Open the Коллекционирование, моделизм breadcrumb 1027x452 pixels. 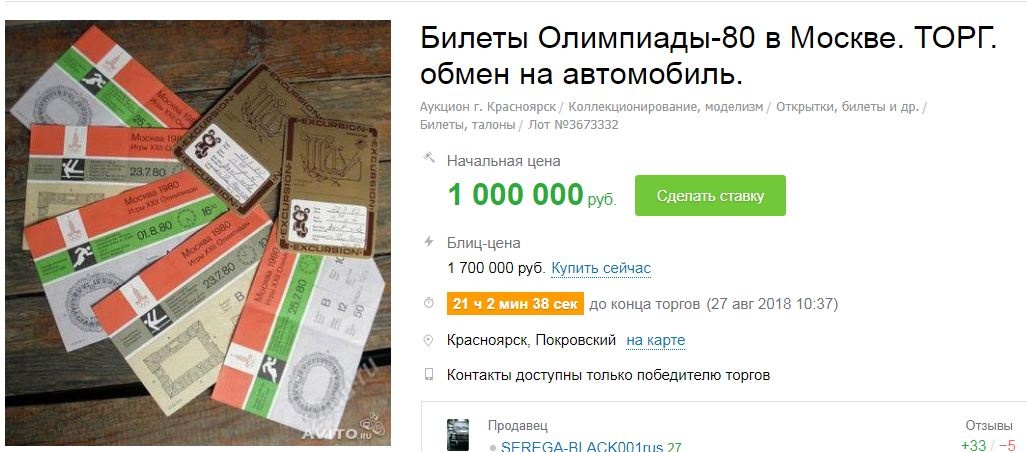tap(665, 106)
